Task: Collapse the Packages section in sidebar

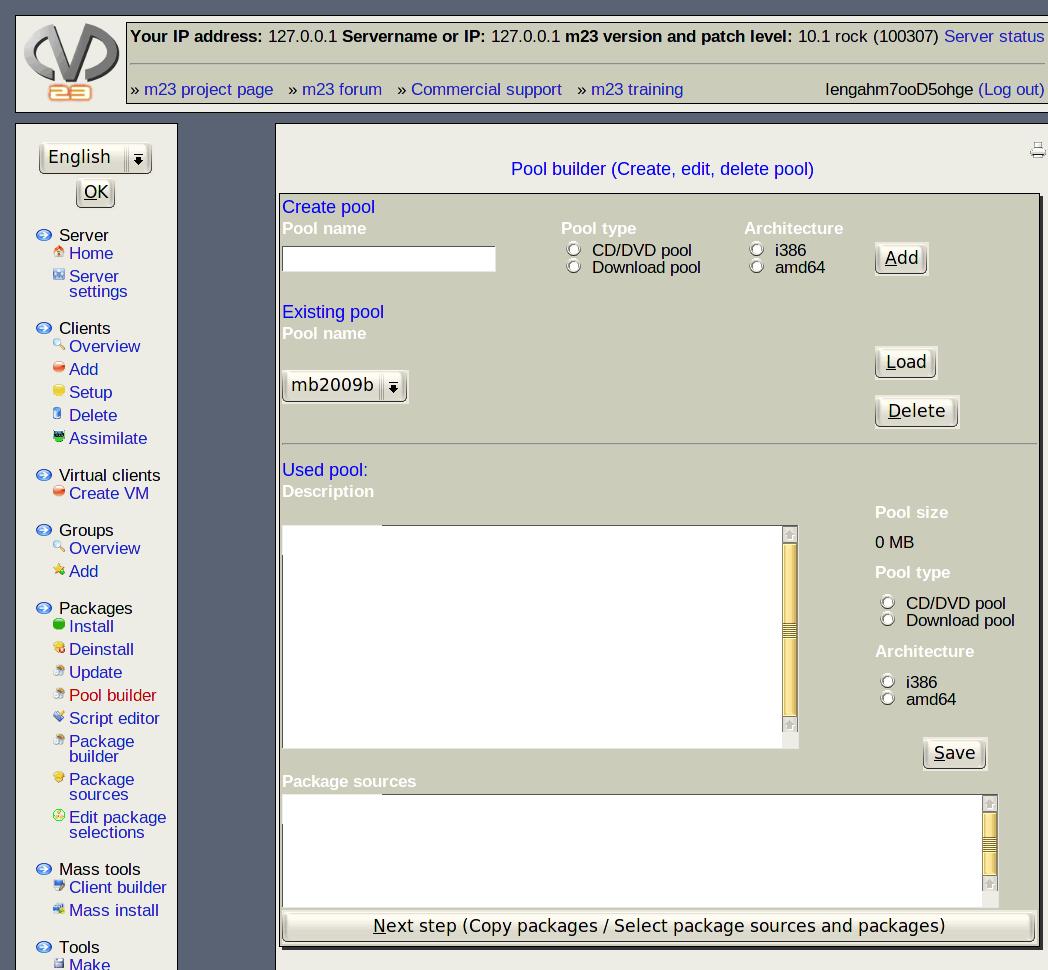Action: point(44,608)
